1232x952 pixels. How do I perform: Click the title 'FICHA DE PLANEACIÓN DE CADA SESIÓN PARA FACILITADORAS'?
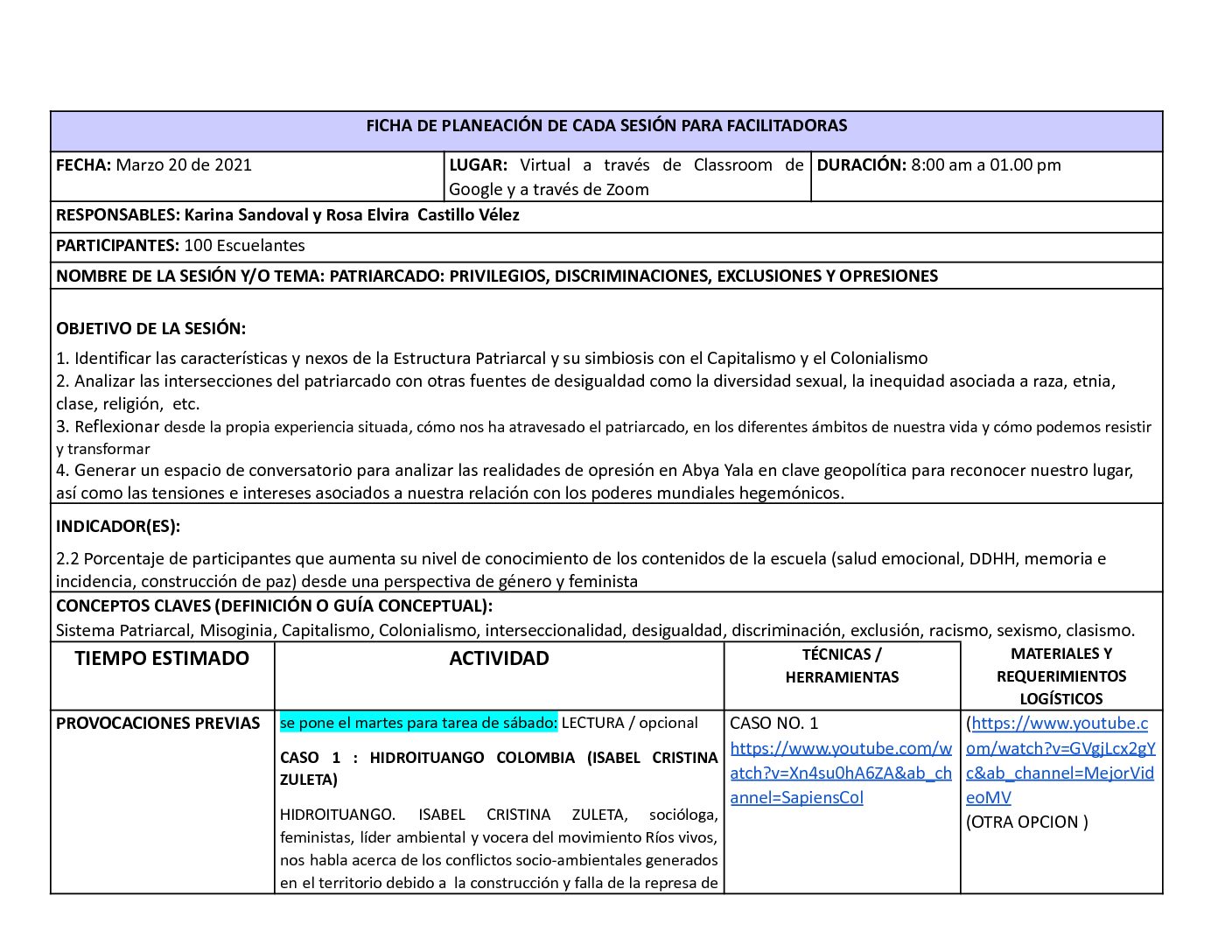(x=606, y=126)
